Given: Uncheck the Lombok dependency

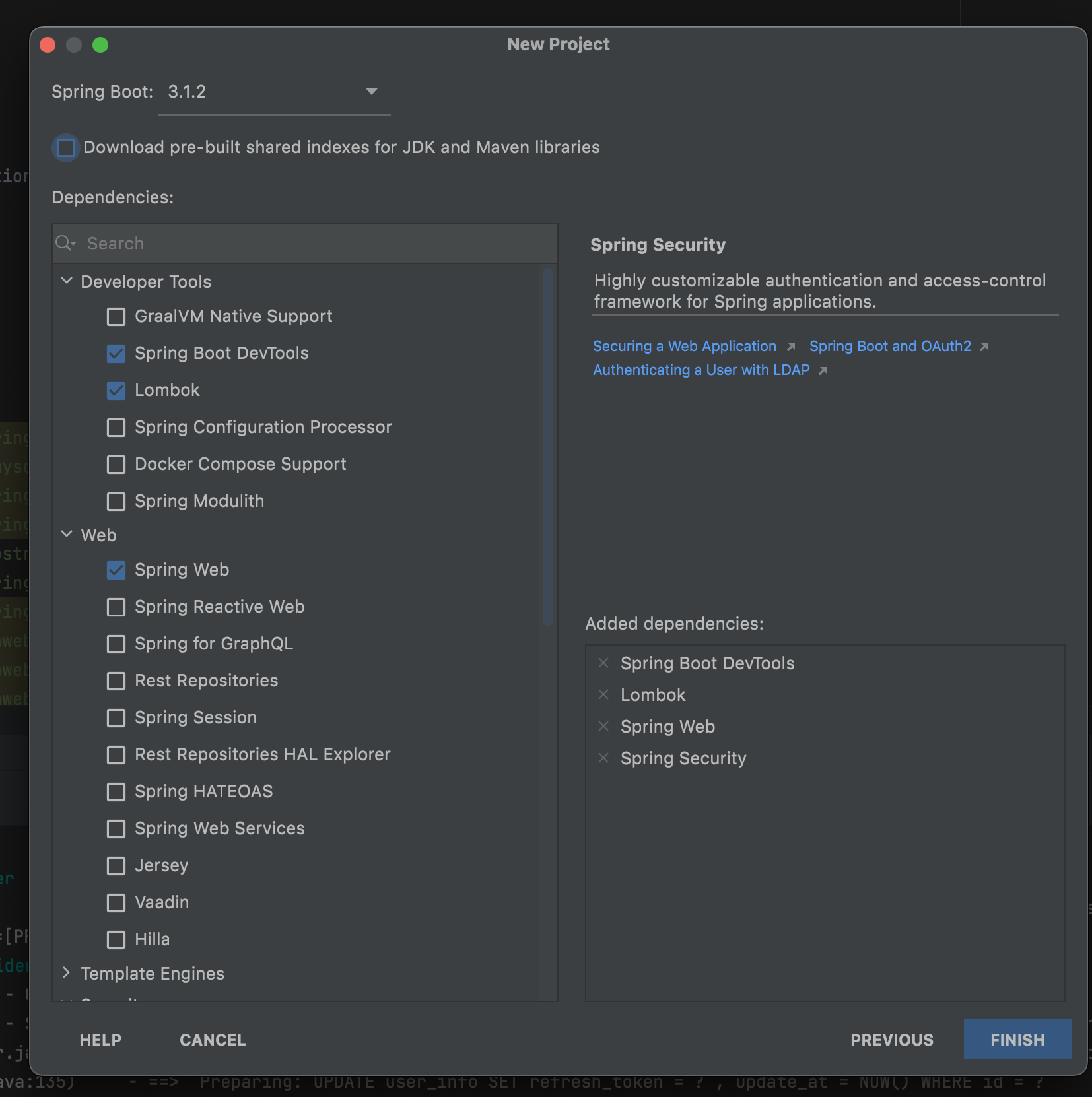Looking at the screenshot, I should tap(116, 391).
